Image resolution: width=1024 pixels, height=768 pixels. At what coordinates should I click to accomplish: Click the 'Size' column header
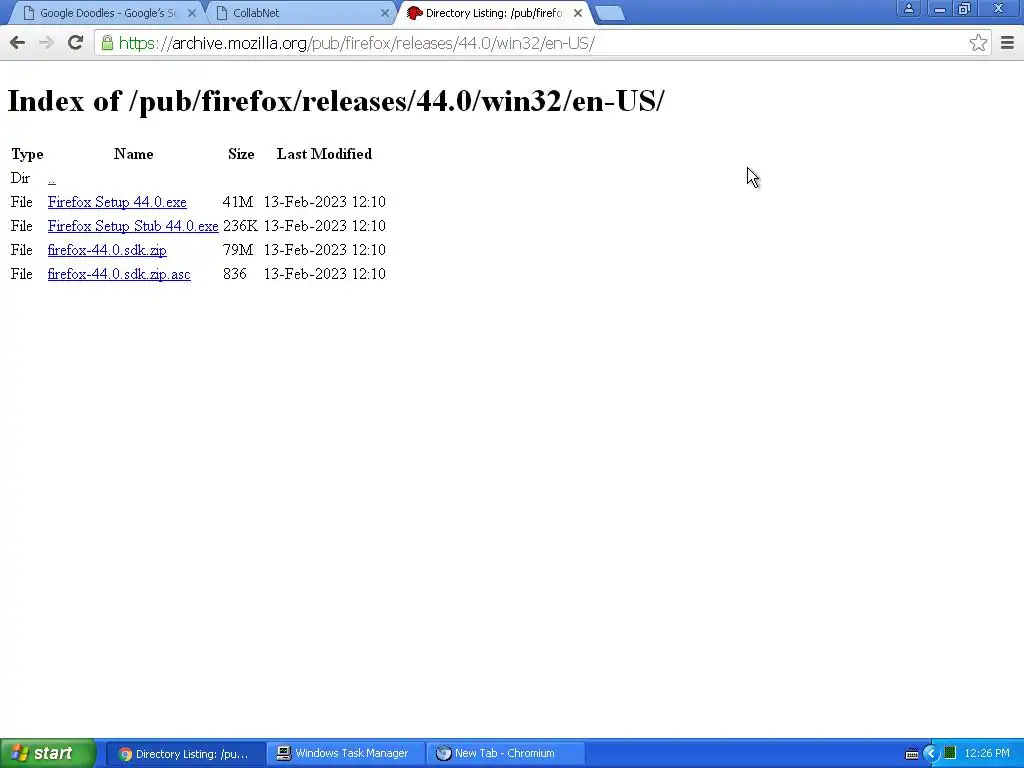(241, 154)
